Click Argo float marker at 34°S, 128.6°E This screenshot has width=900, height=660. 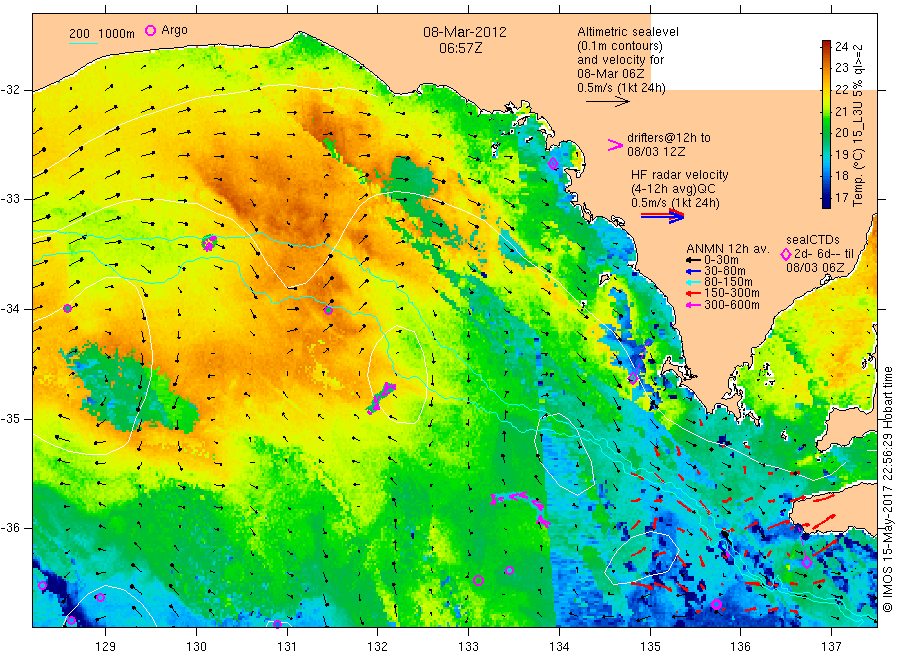(67, 308)
